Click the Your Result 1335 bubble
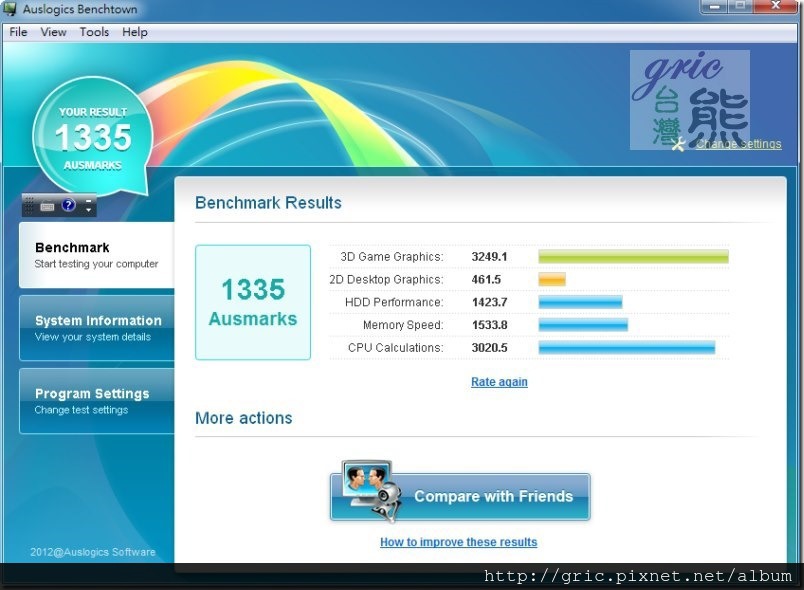 pyautogui.click(x=93, y=136)
